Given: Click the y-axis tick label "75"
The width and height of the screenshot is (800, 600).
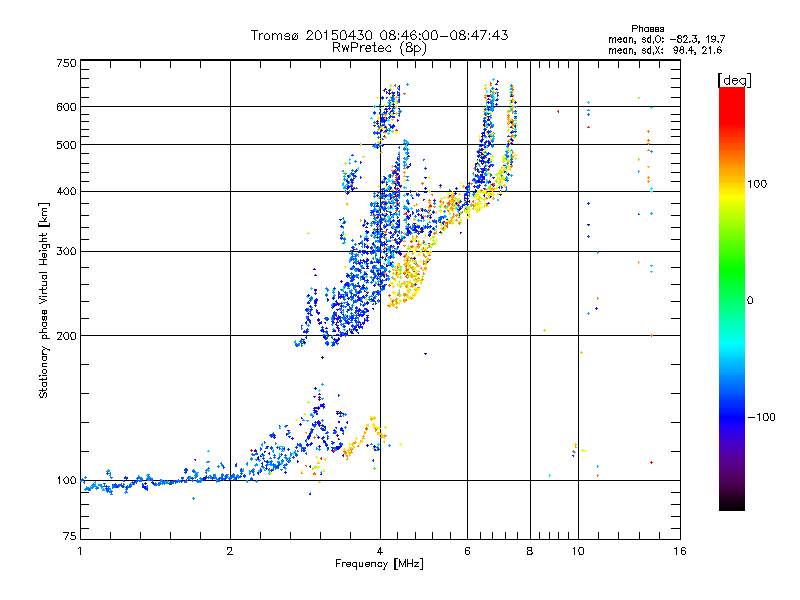Looking at the screenshot, I should coord(70,536).
